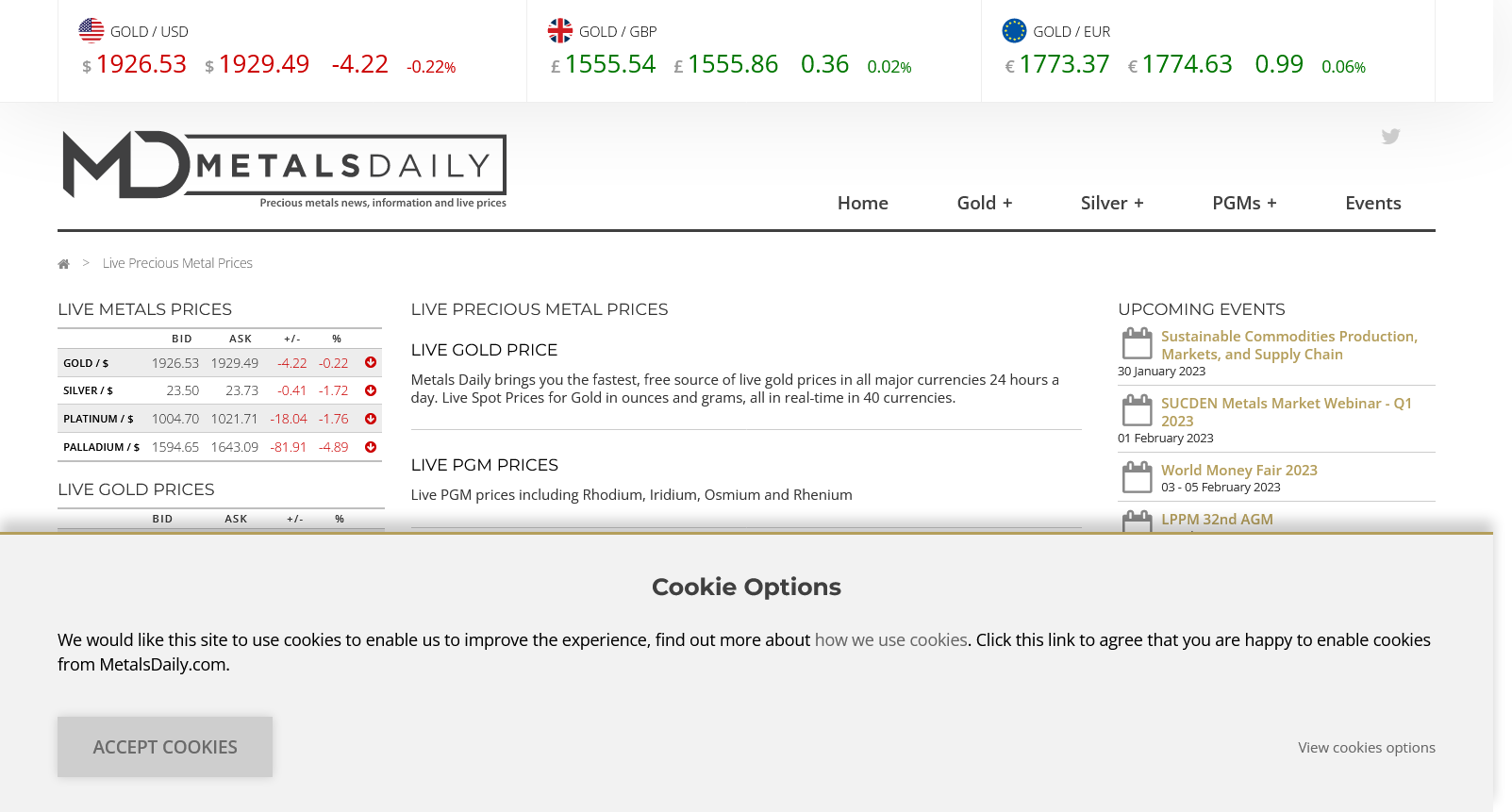The height and width of the screenshot is (812, 1512).
Task: Click the EU flag Gold/EUR icon
Action: point(1014,31)
